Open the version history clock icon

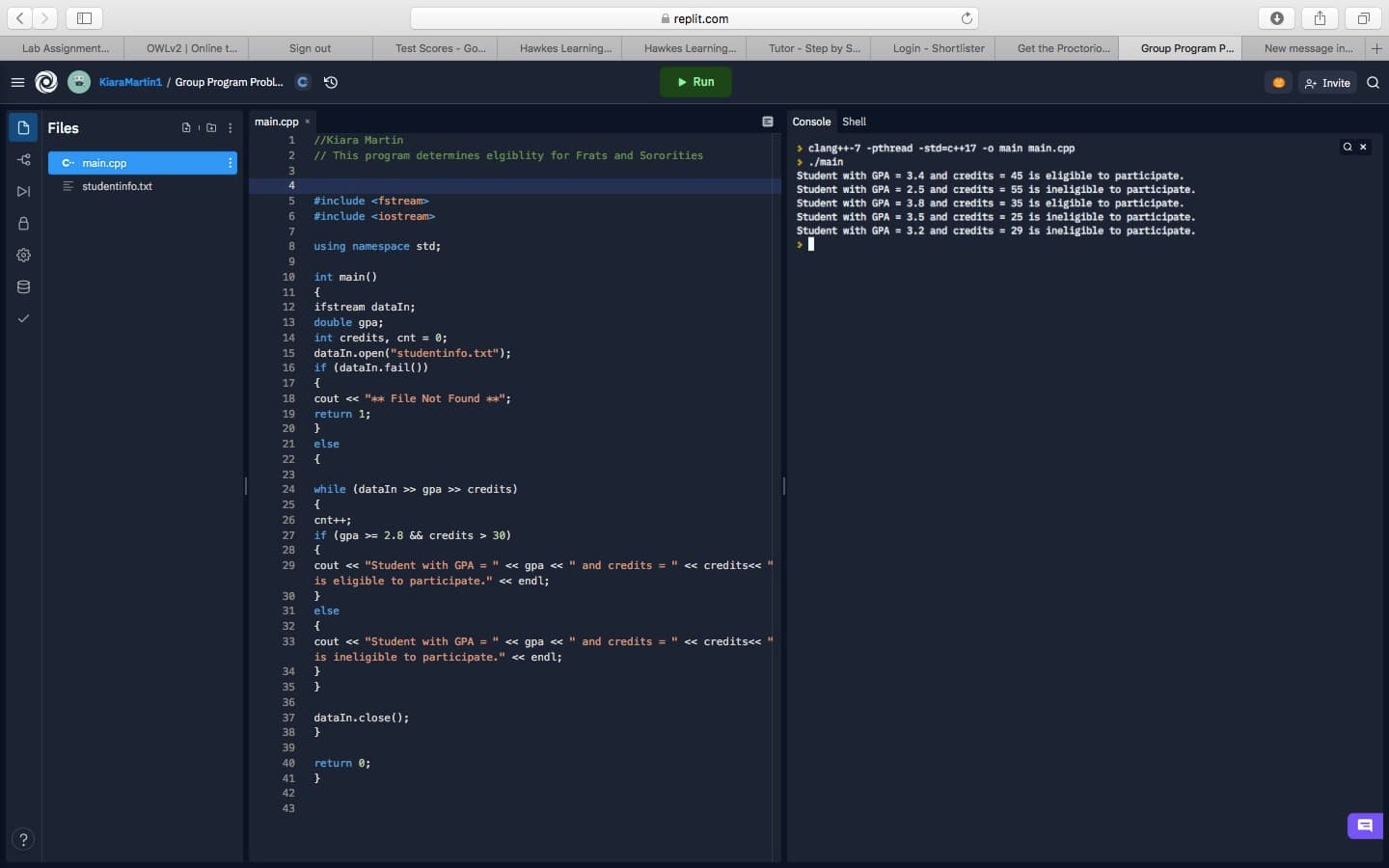[x=331, y=83]
